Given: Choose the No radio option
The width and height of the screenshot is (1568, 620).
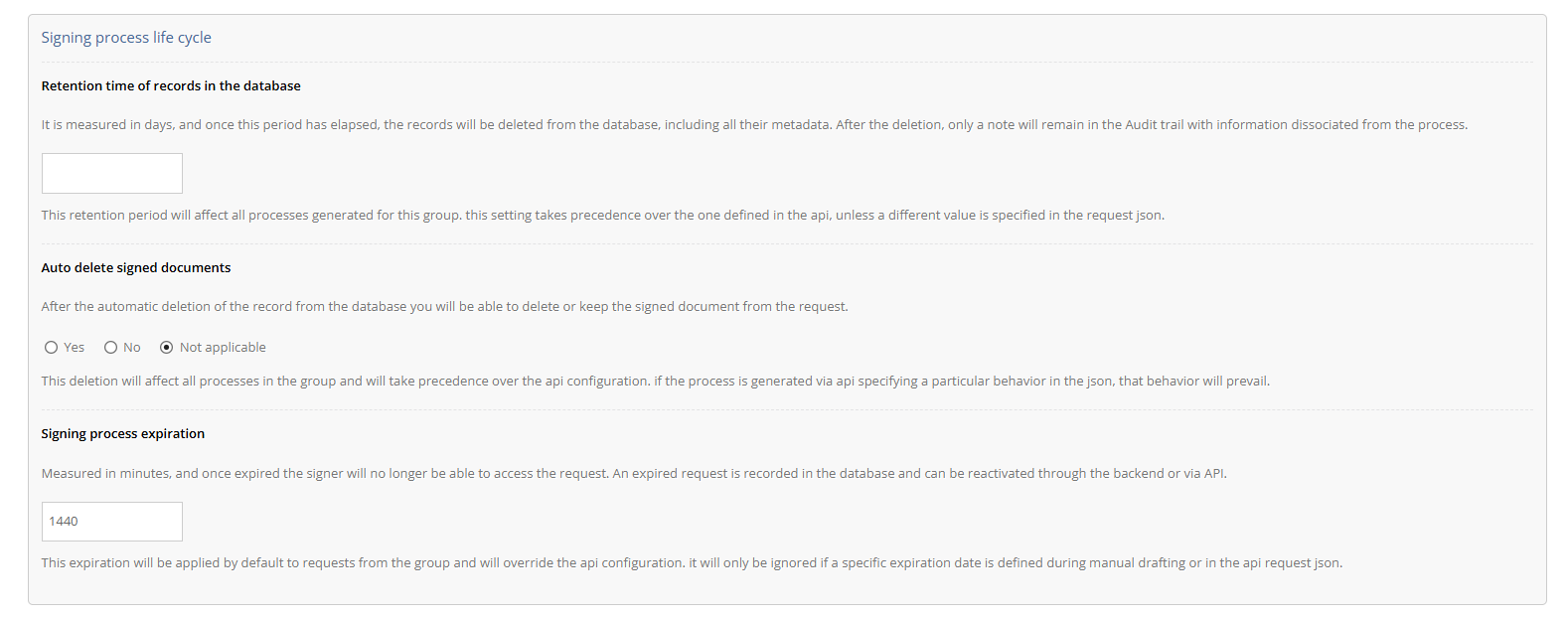Looking at the screenshot, I should click(x=110, y=348).
